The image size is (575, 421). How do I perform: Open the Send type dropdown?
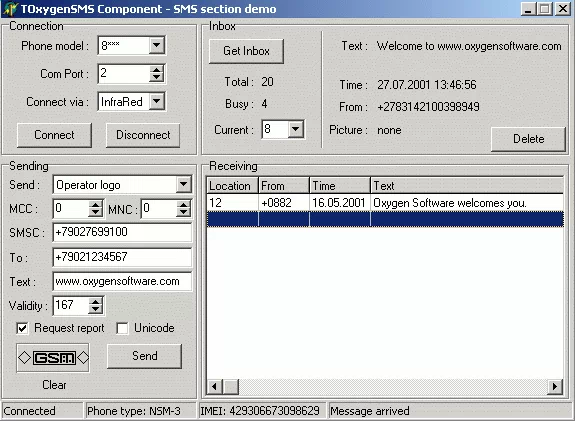183,184
